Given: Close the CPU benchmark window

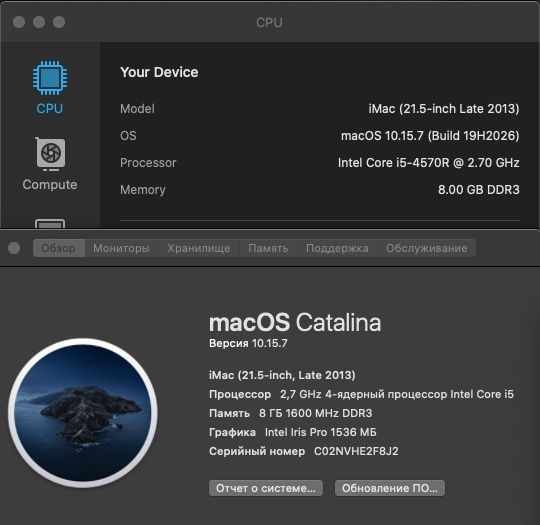Looking at the screenshot, I should [x=19, y=22].
